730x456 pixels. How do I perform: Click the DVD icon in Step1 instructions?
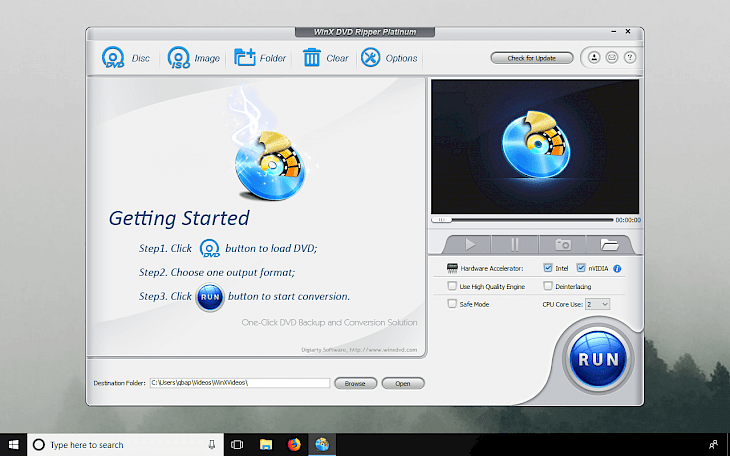[210, 248]
